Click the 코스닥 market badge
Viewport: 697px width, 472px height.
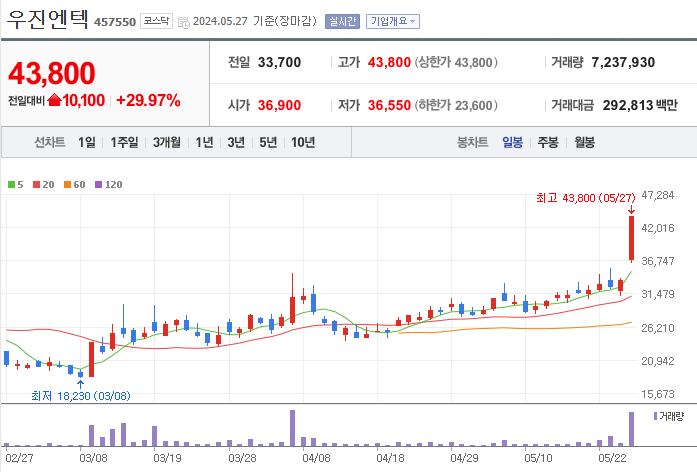156,21
